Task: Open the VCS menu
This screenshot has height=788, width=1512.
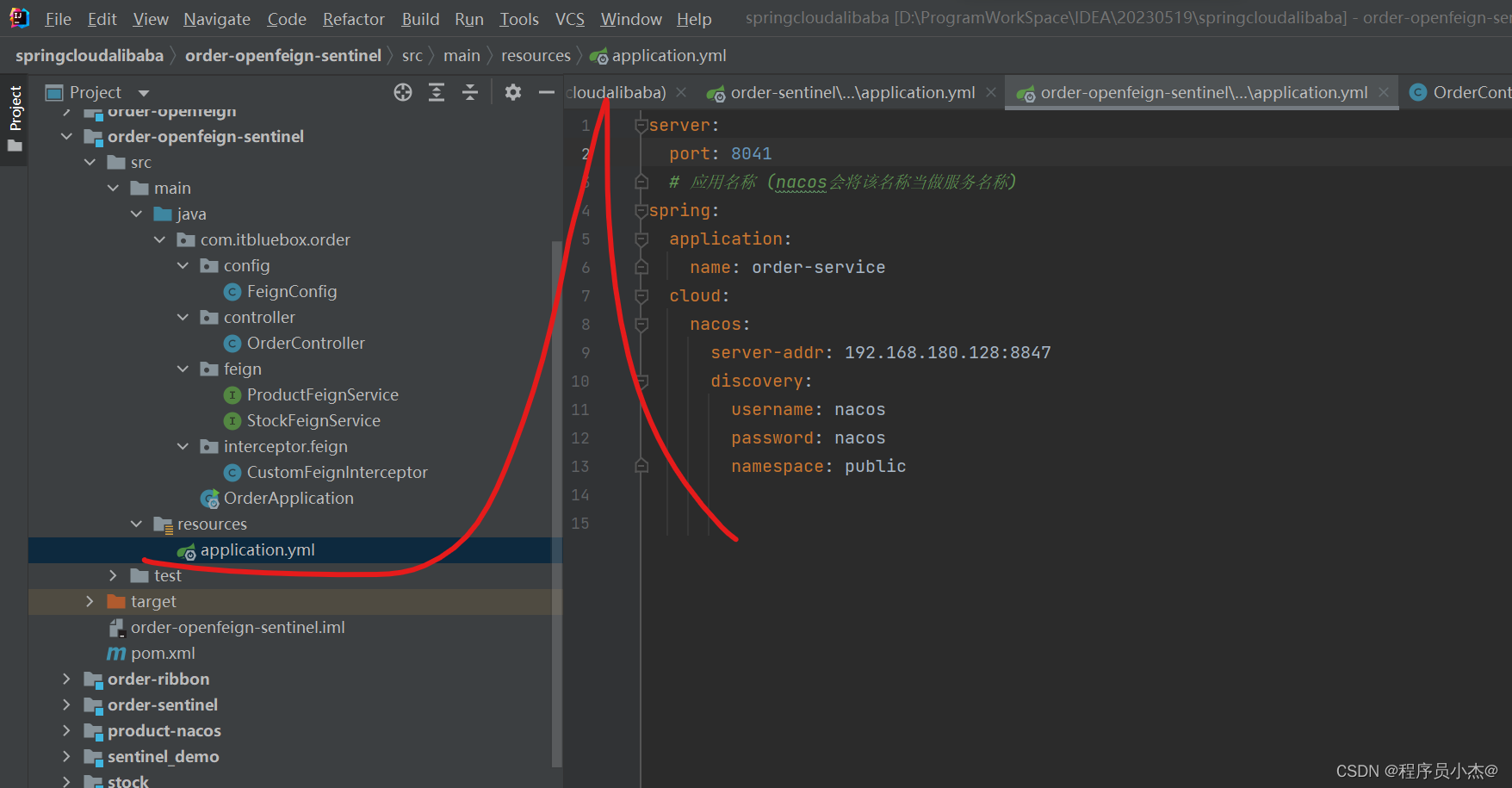Action: 569,19
